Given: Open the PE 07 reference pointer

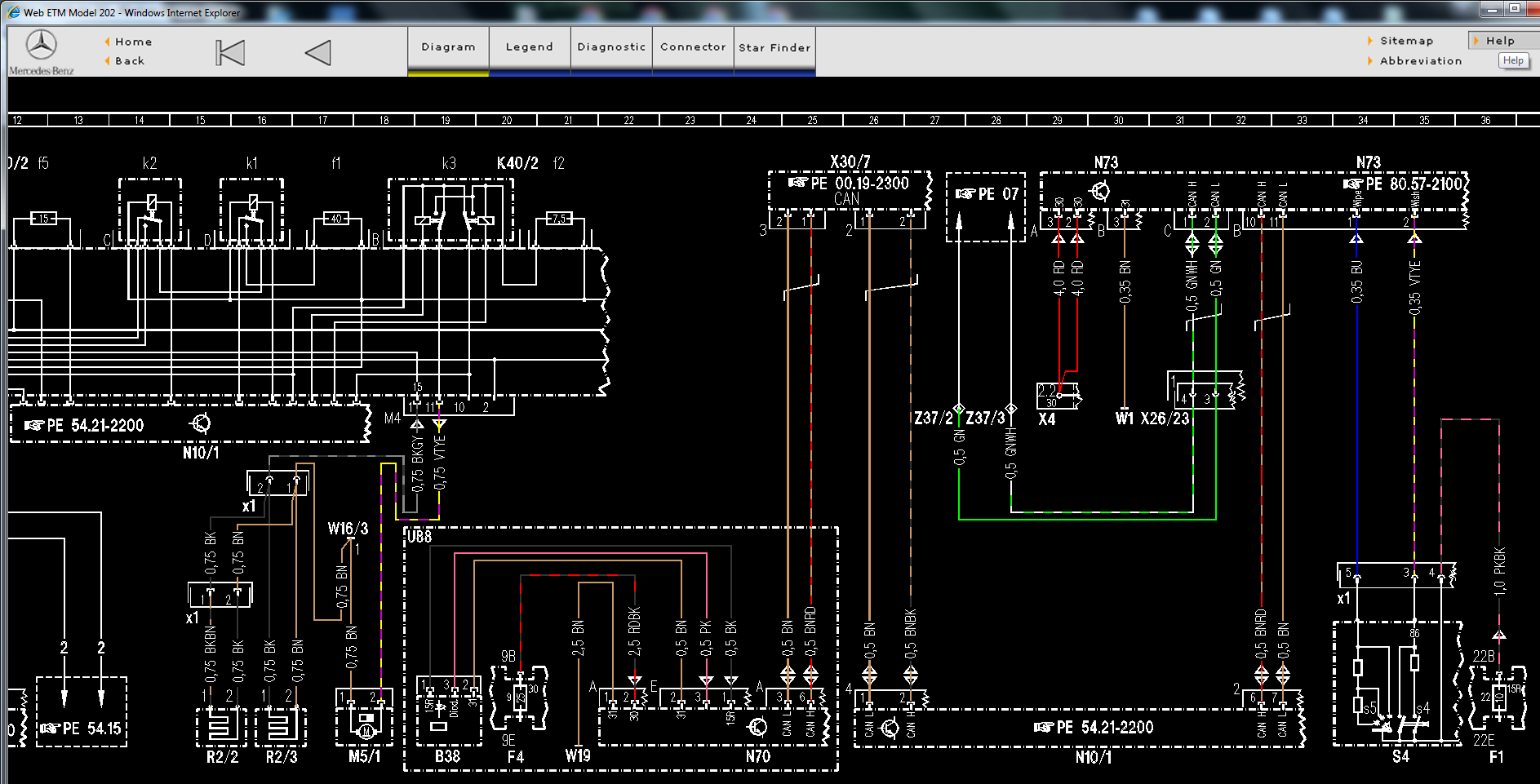Looking at the screenshot, I should coord(987,194).
